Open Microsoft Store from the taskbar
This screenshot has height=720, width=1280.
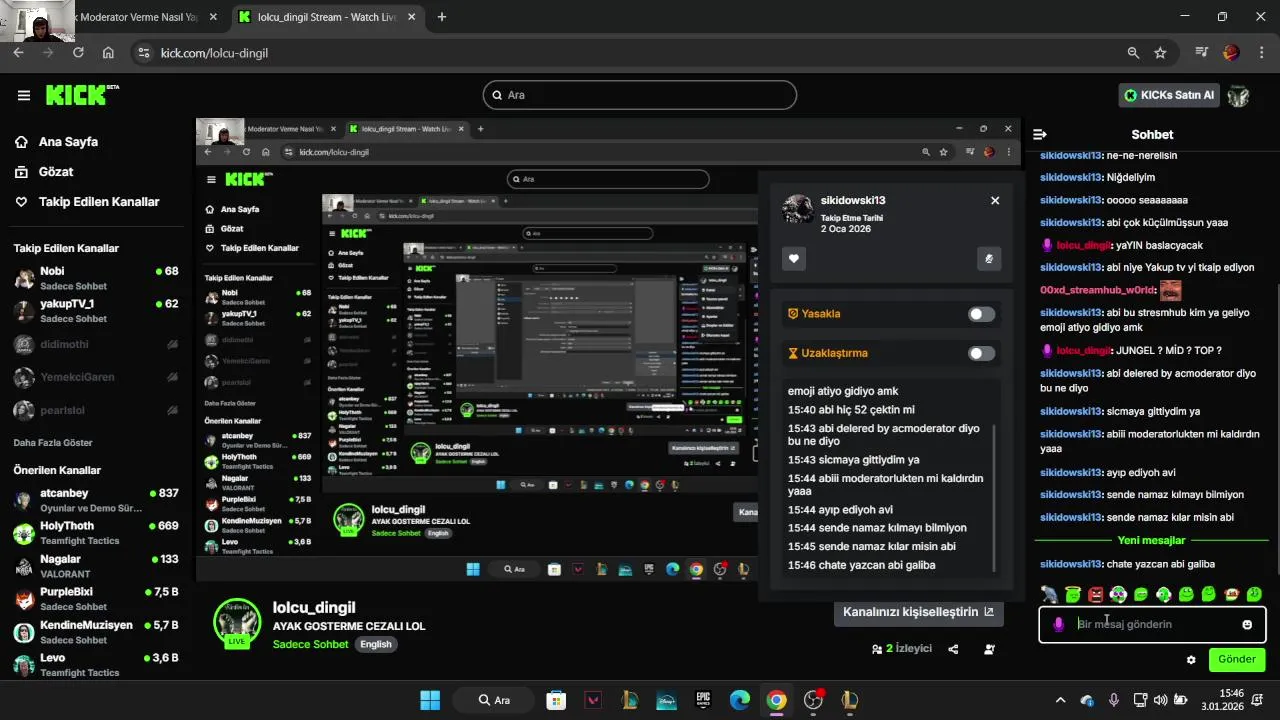click(x=556, y=700)
